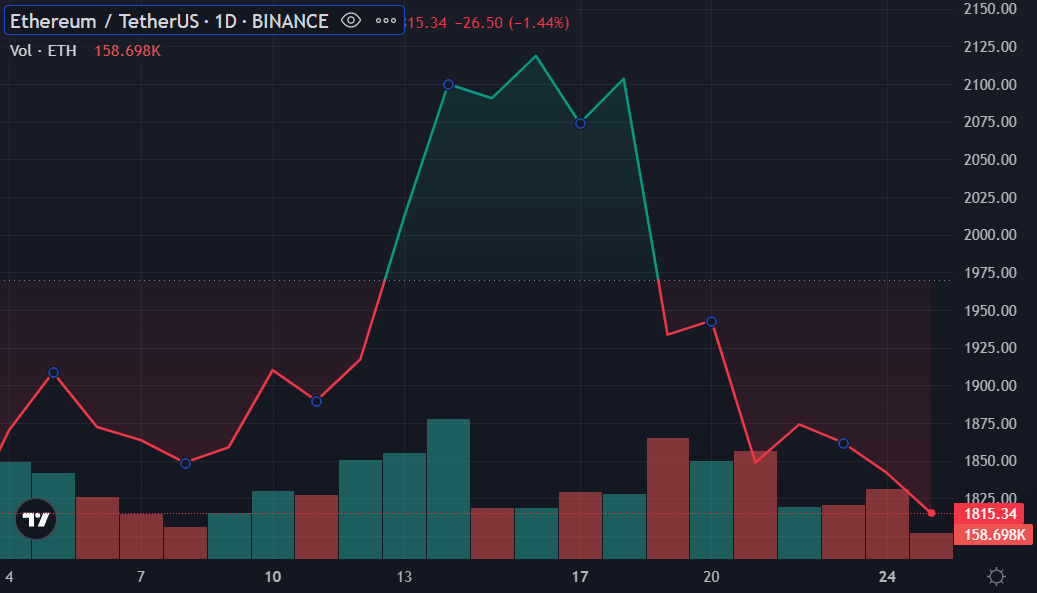Click the 1975.00 price axis label
This screenshot has width=1037, height=593.
990,272
